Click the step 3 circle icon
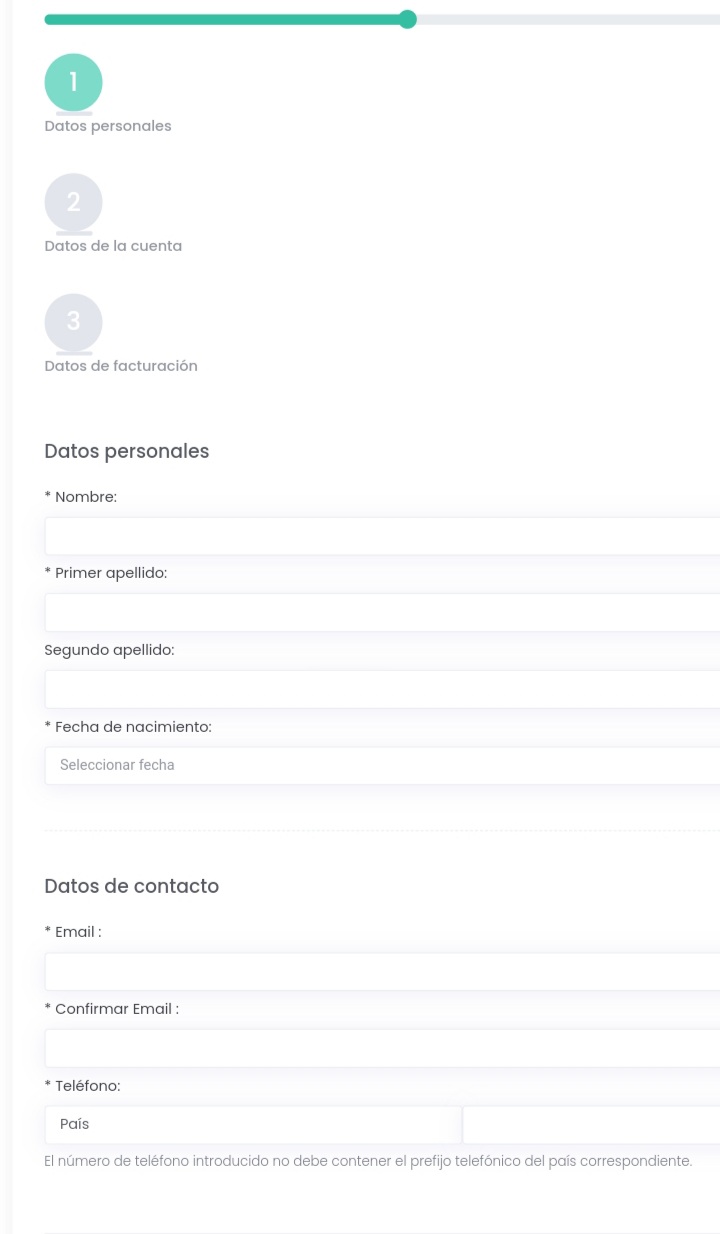 (x=73, y=323)
